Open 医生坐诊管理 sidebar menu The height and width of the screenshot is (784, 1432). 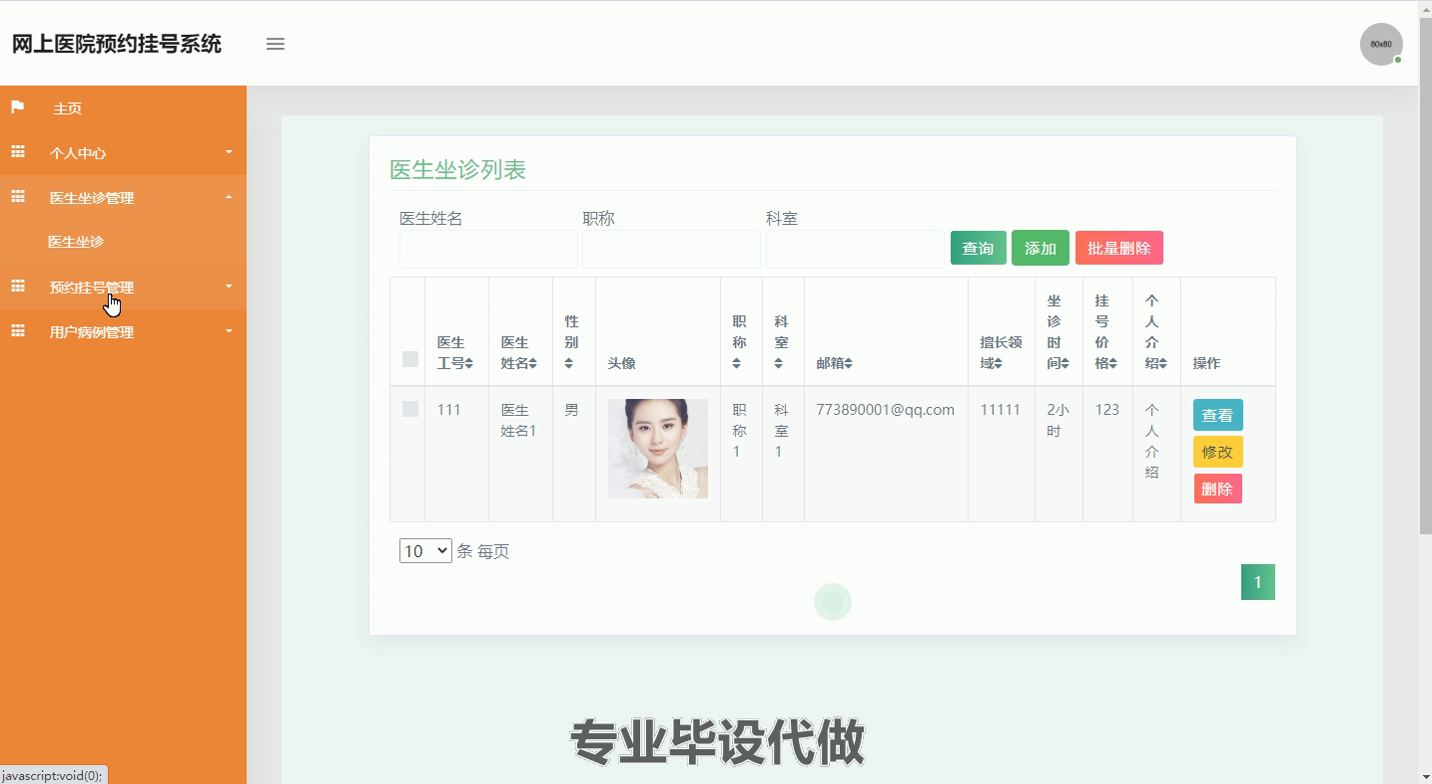(x=123, y=197)
